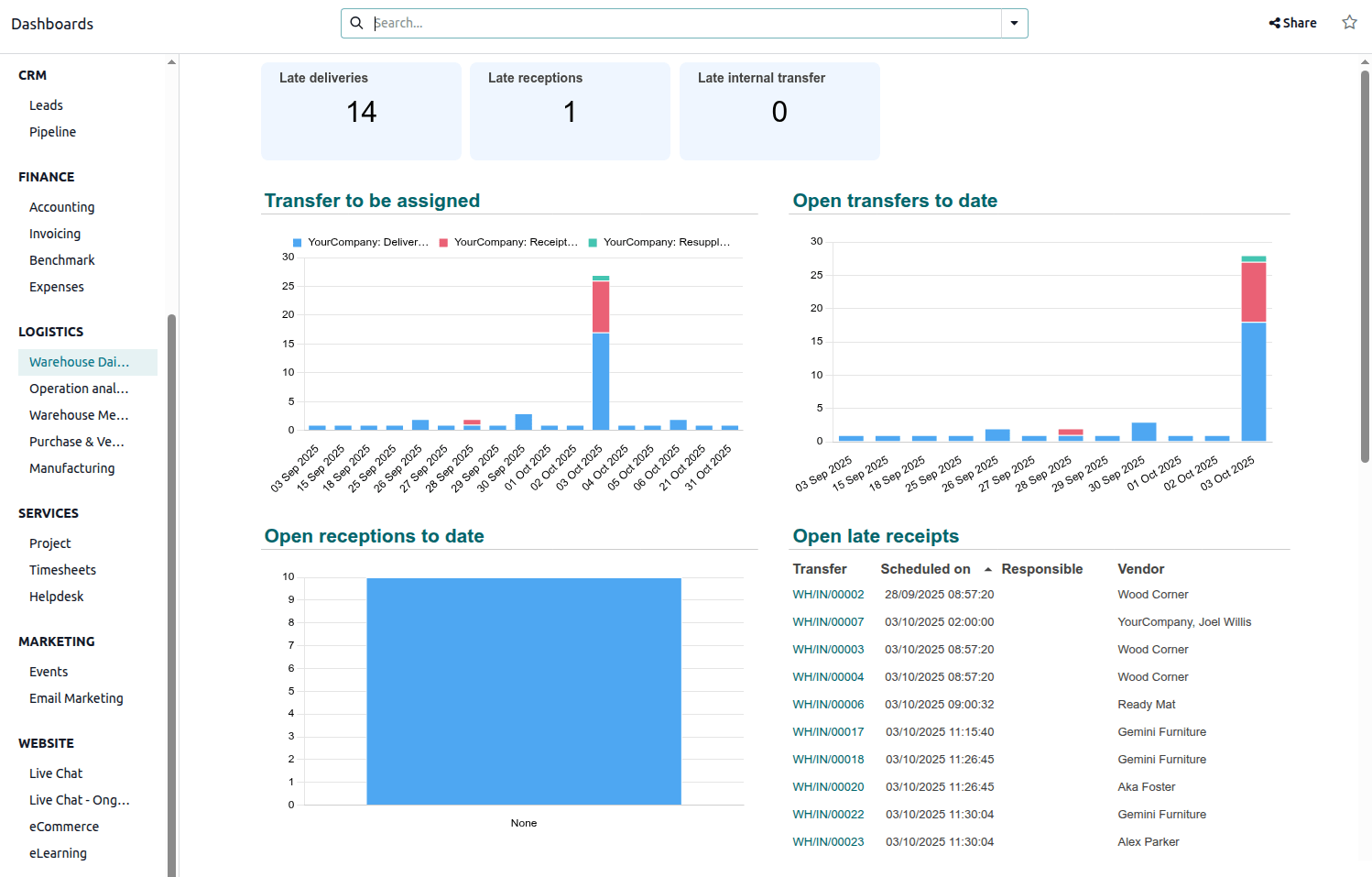1372x877 pixels.
Task: Click the Late deliveries KPI card
Action: tap(361, 111)
